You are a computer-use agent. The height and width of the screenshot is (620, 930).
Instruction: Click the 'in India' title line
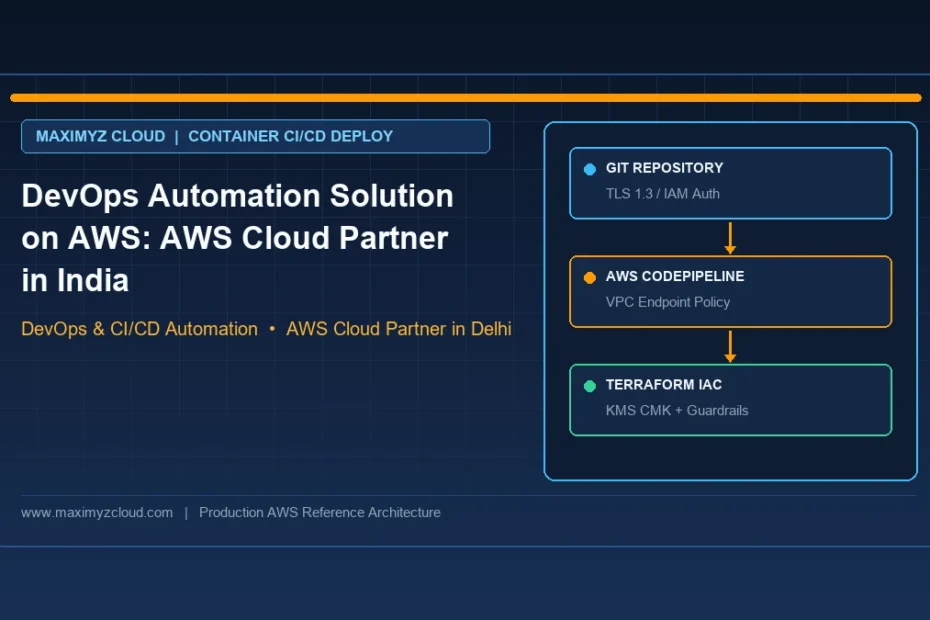click(x=75, y=280)
